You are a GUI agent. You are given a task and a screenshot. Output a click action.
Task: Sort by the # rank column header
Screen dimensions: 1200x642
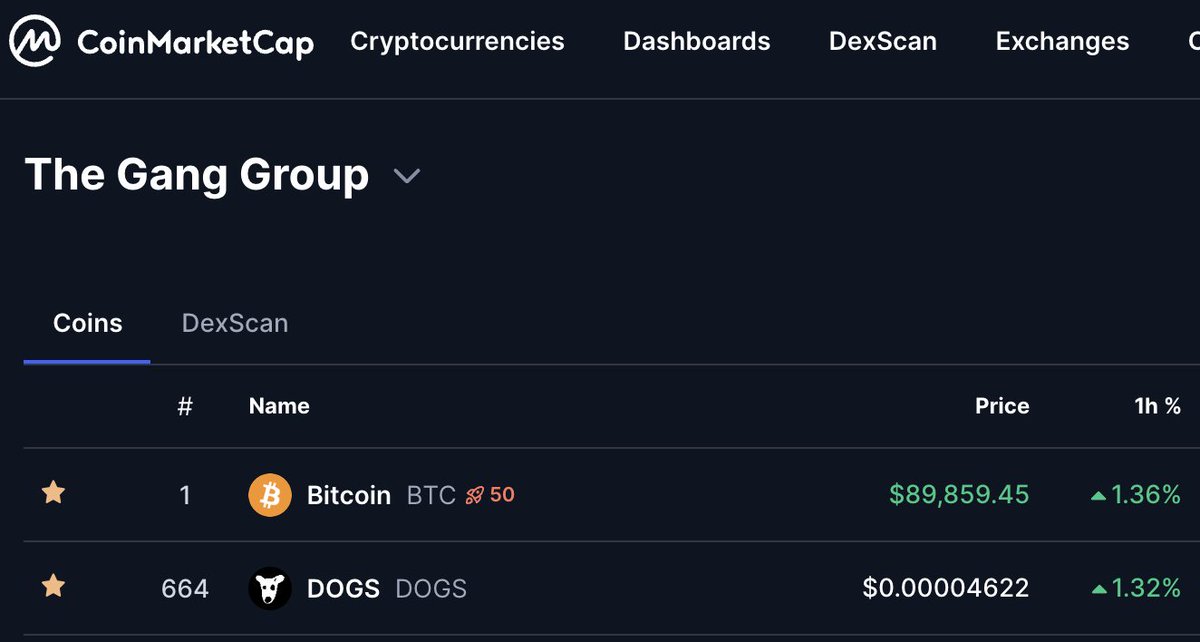185,406
